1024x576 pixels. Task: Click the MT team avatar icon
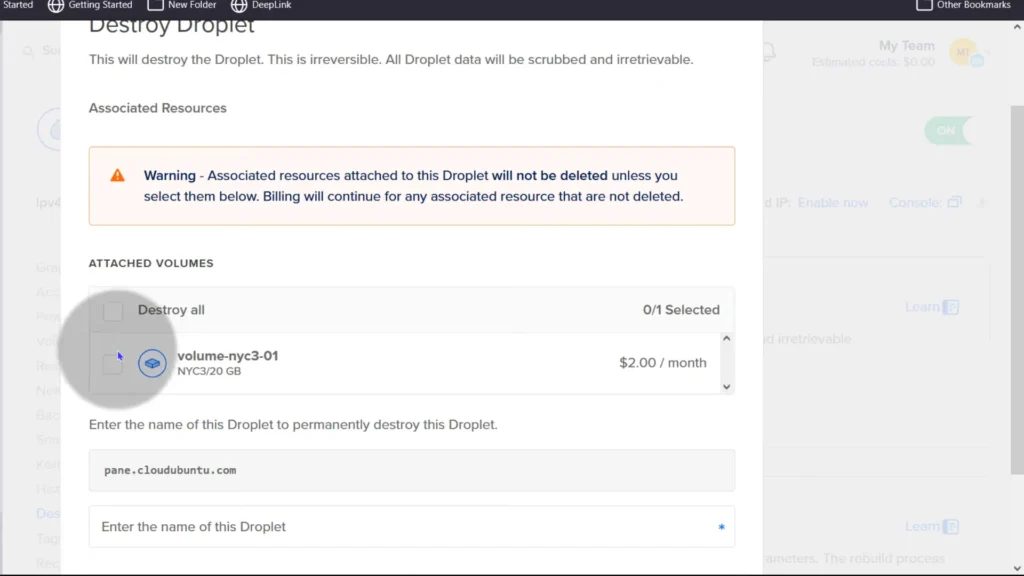click(964, 52)
